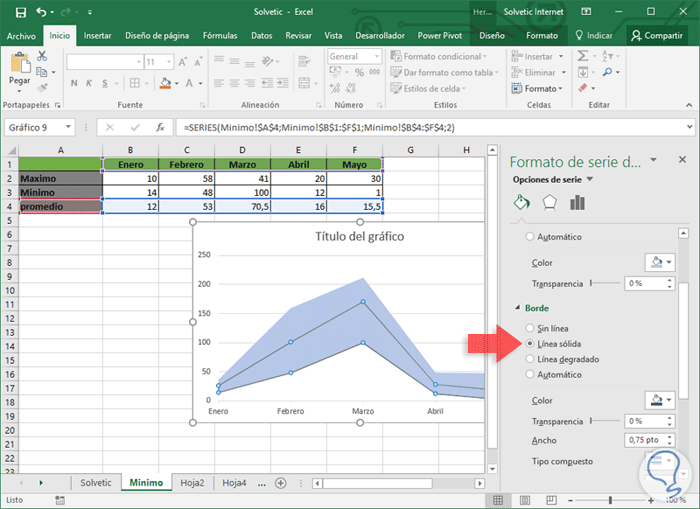The width and height of the screenshot is (700, 509).
Task: Select the Sin línea border option
Action: click(x=530, y=328)
